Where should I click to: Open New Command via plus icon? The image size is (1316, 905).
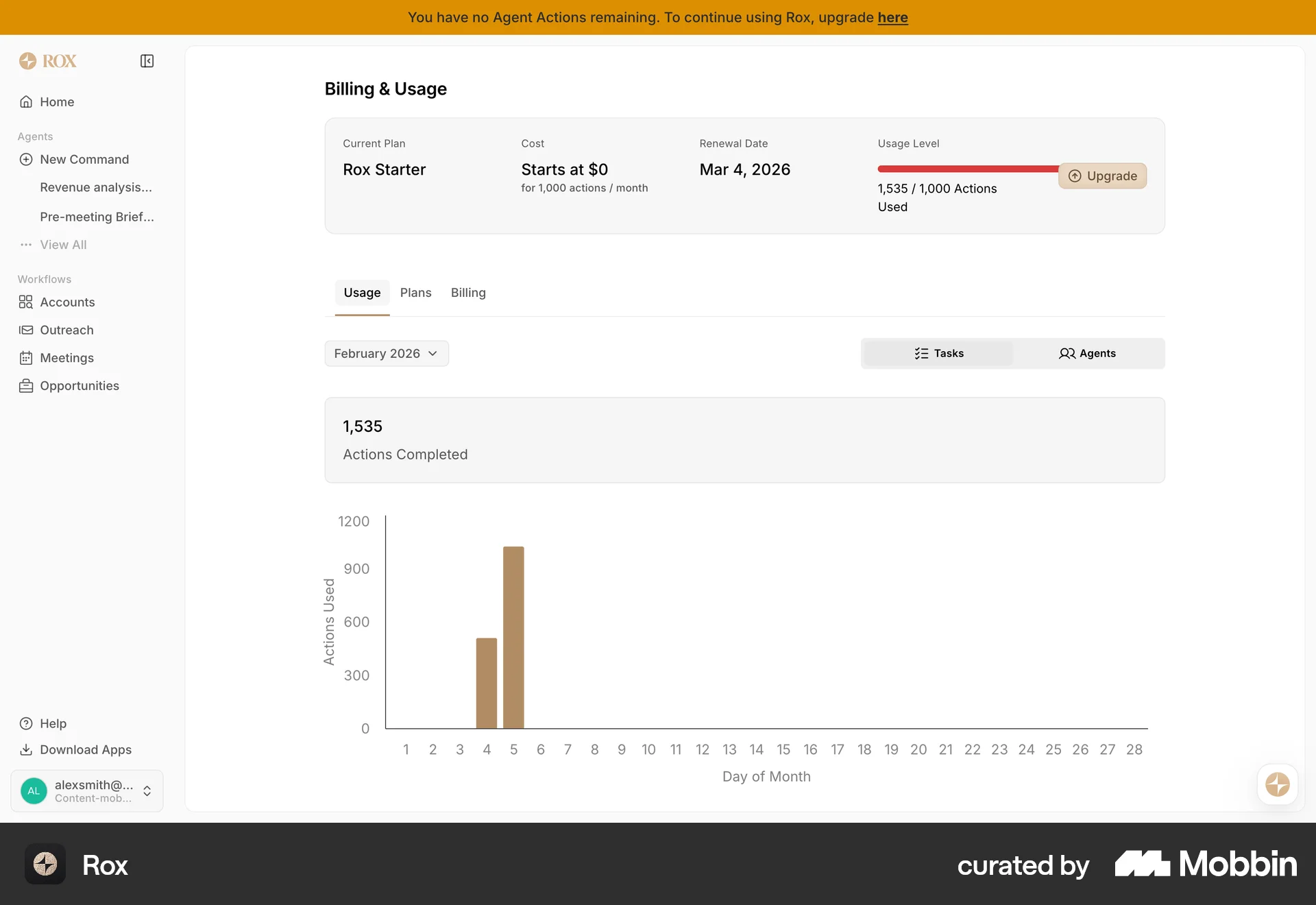pos(26,159)
